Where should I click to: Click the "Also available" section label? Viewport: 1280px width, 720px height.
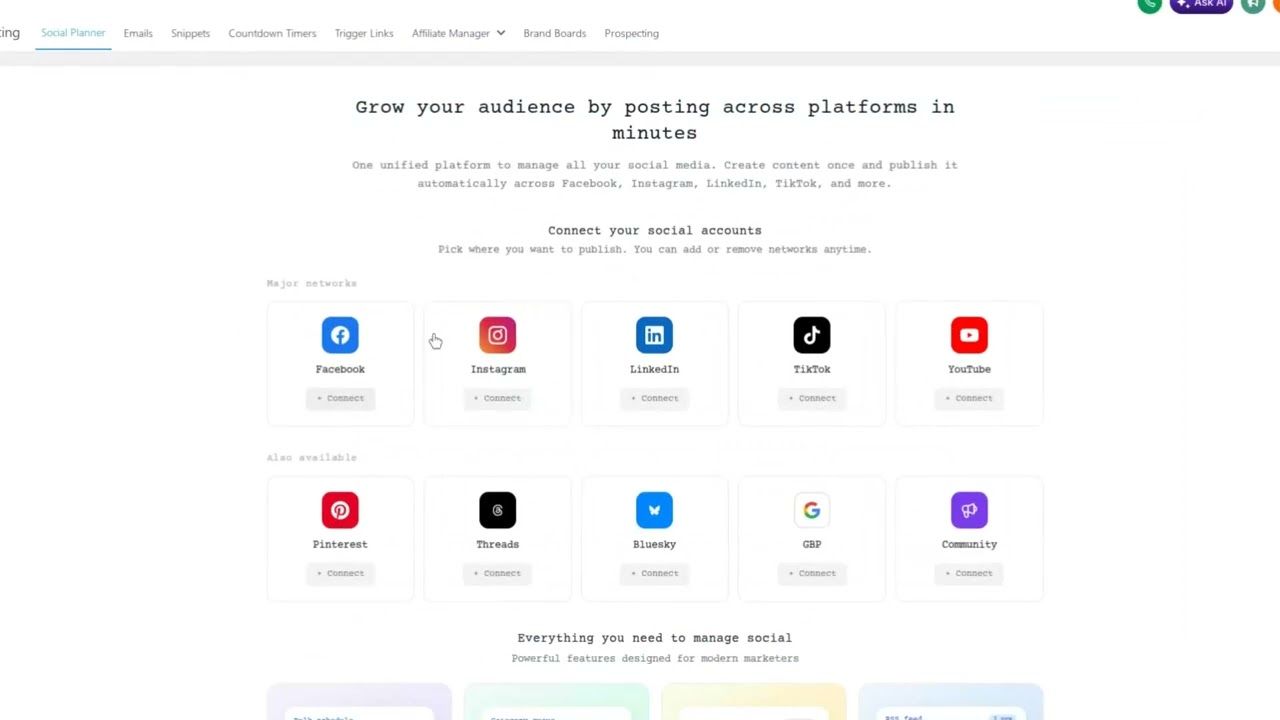coord(311,457)
